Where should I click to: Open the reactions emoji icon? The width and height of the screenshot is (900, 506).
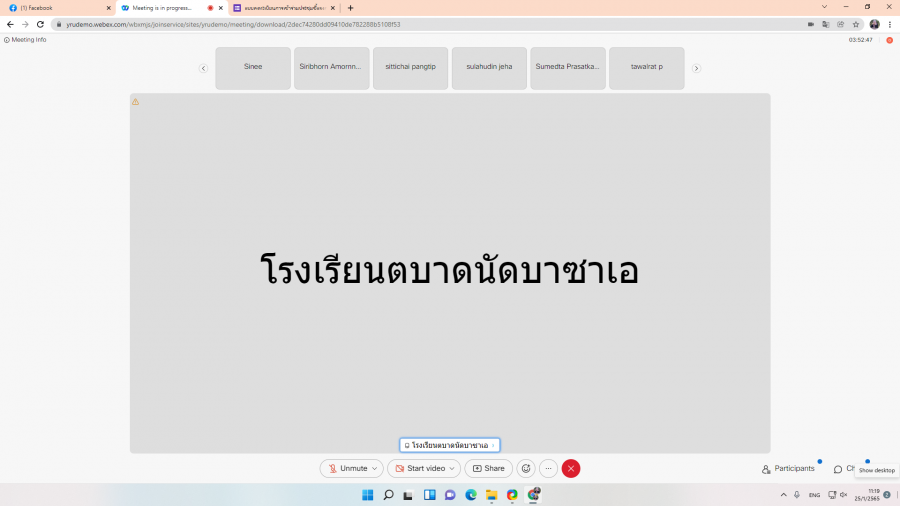(x=526, y=468)
